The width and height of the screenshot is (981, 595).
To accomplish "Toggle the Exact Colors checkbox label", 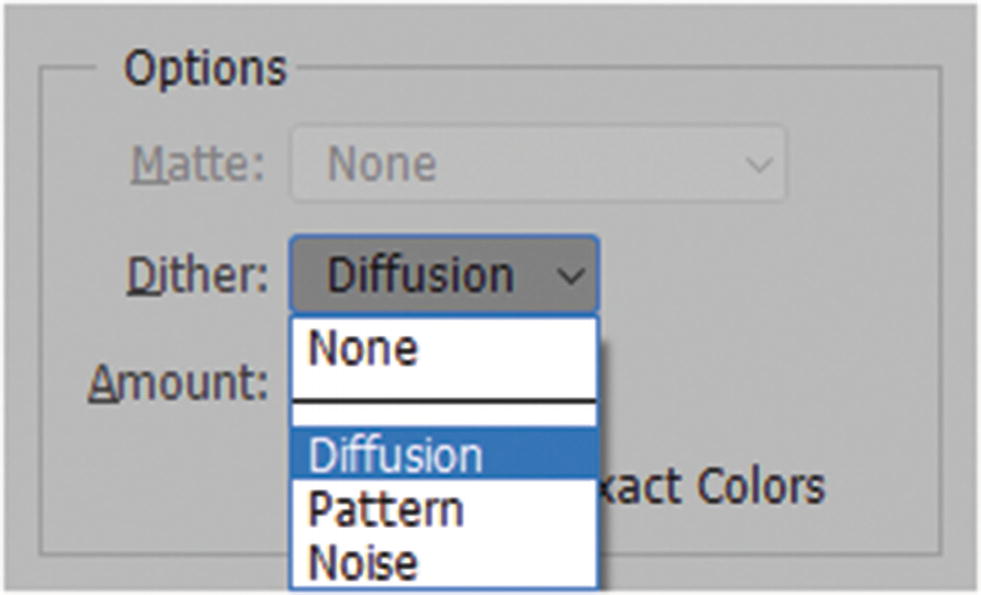I will 712,487.
